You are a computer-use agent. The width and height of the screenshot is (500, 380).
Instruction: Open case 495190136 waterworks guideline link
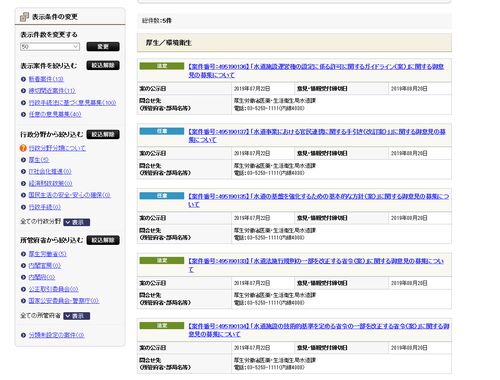pos(316,71)
